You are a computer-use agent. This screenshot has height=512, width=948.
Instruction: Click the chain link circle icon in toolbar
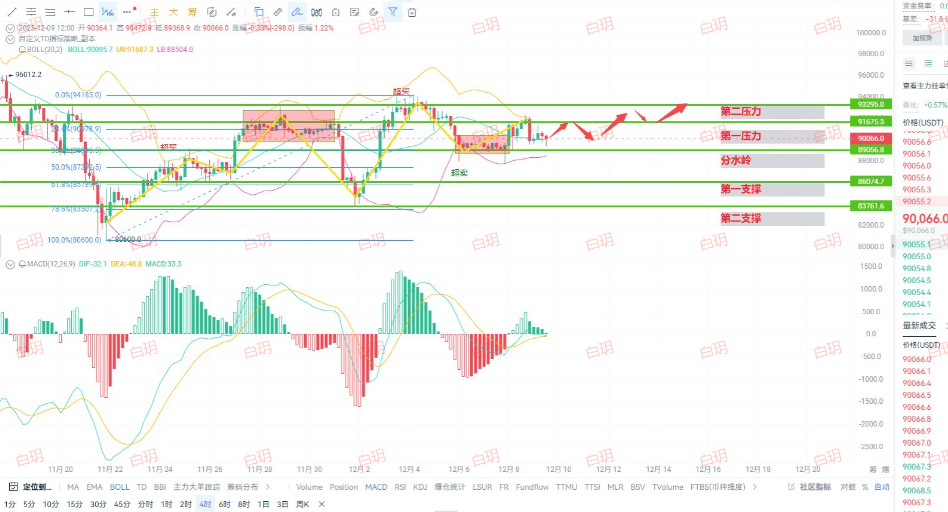[212, 12]
